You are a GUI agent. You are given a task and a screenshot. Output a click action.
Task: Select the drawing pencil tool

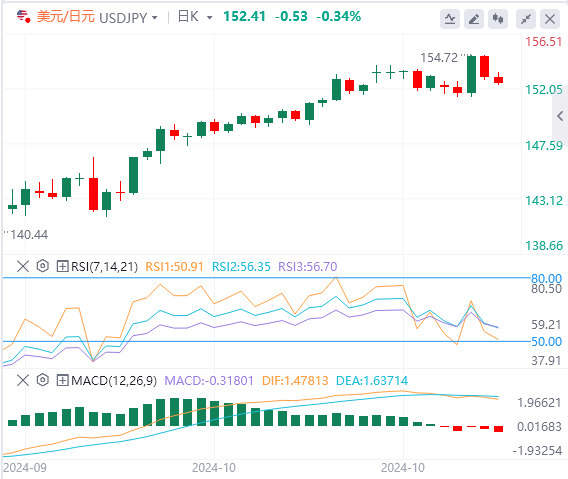[x=474, y=18]
